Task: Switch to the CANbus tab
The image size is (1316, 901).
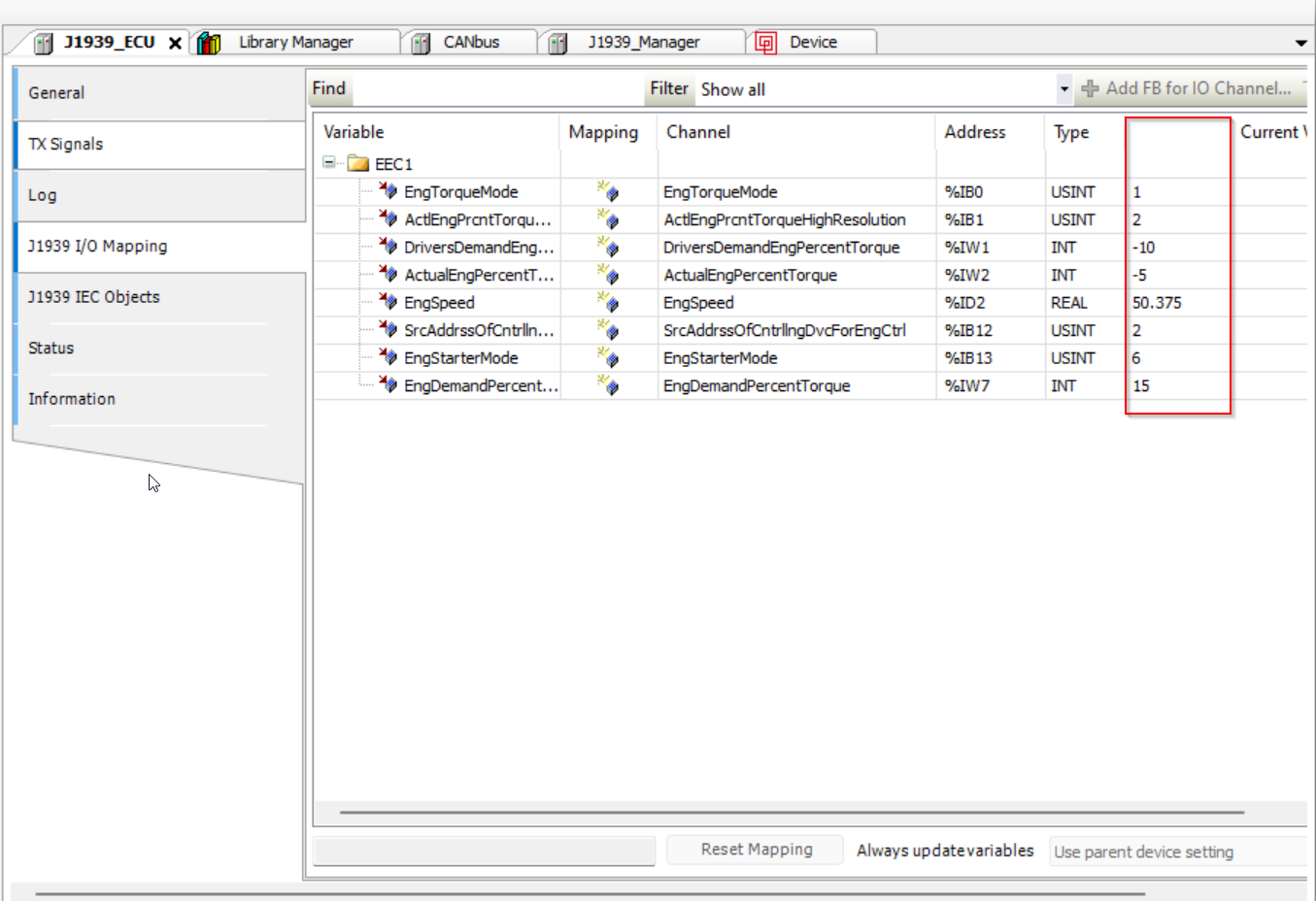Action: 470,43
